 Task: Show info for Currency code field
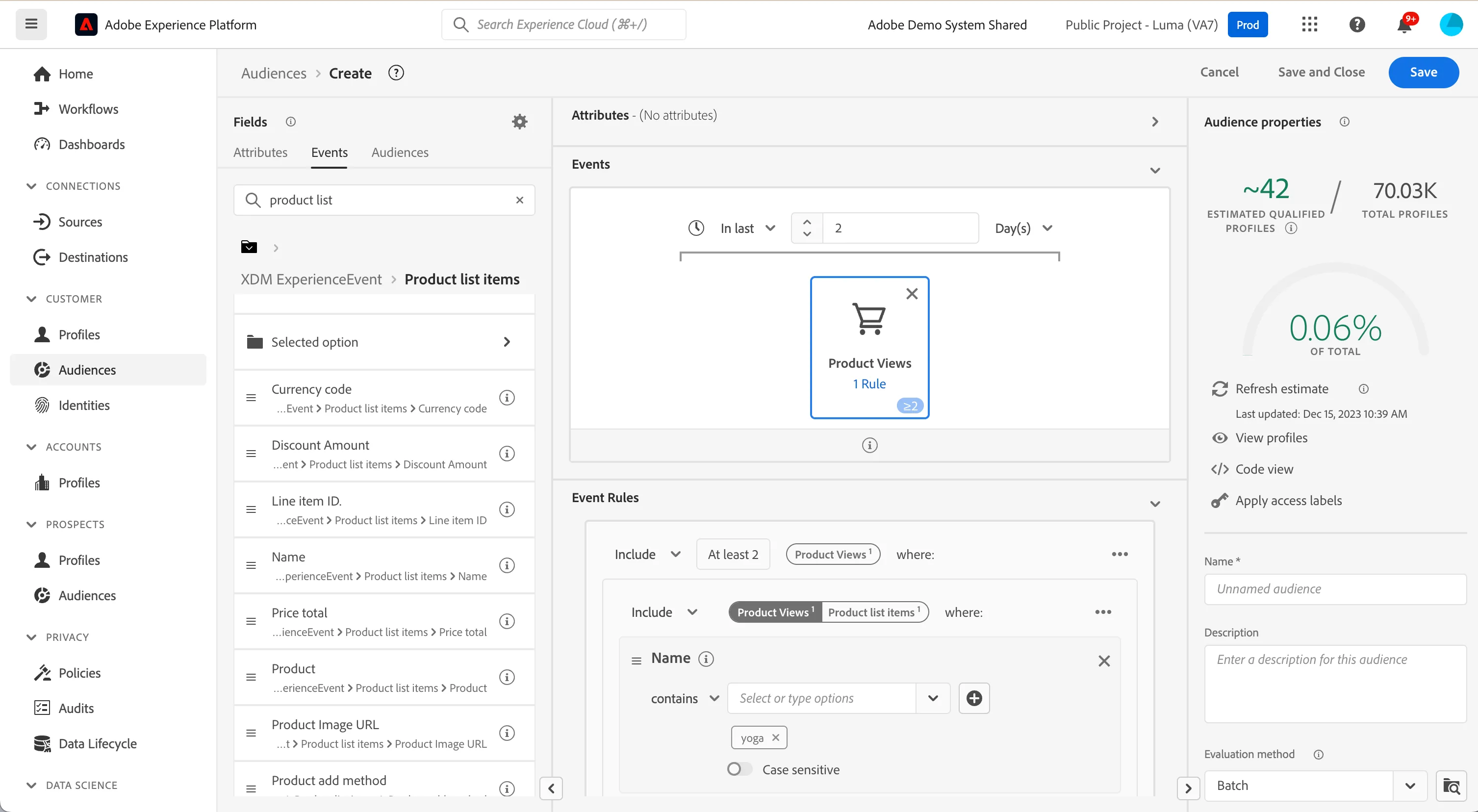pyautogui.click(x=507, y=398)
